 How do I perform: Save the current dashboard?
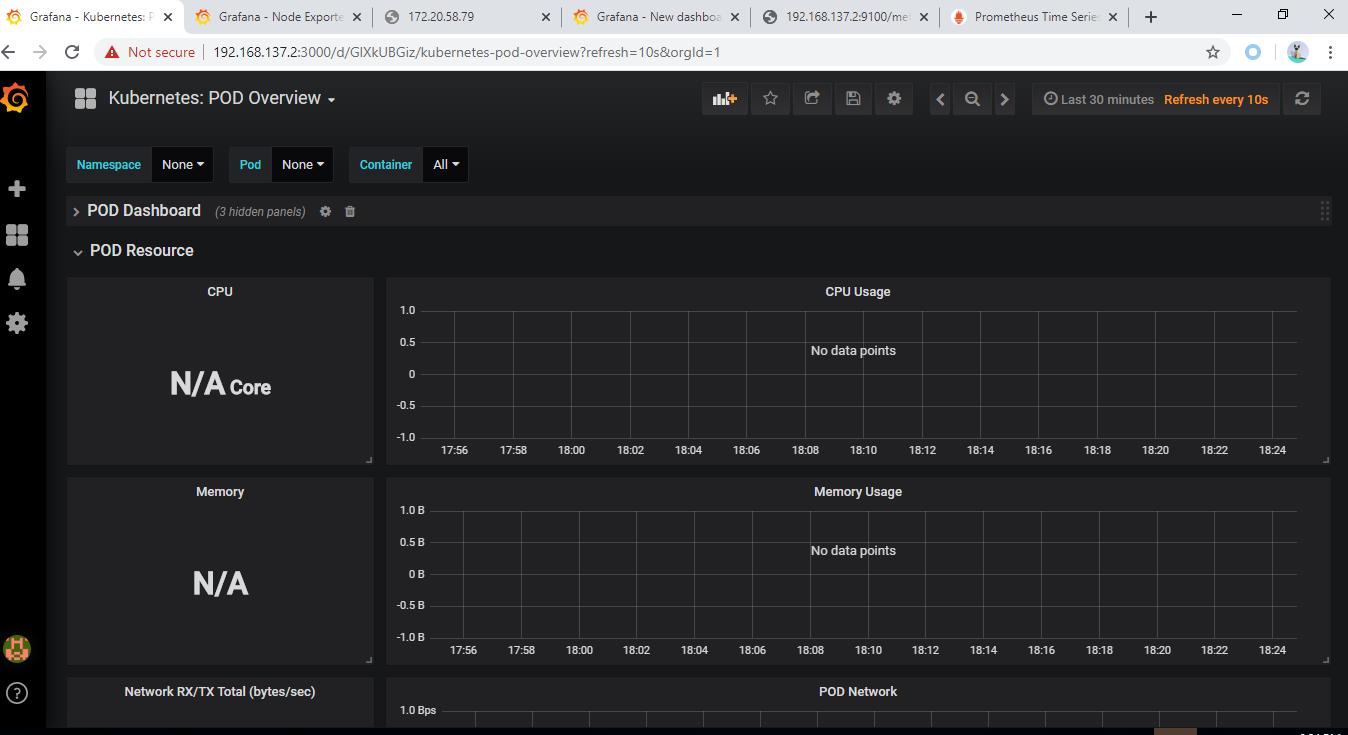coord(852,98)
